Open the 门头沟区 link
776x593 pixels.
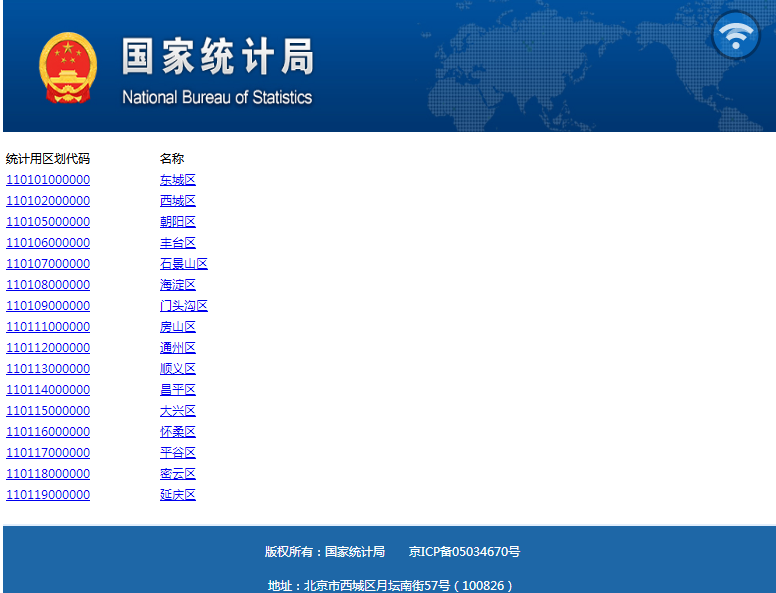(184, 305)
